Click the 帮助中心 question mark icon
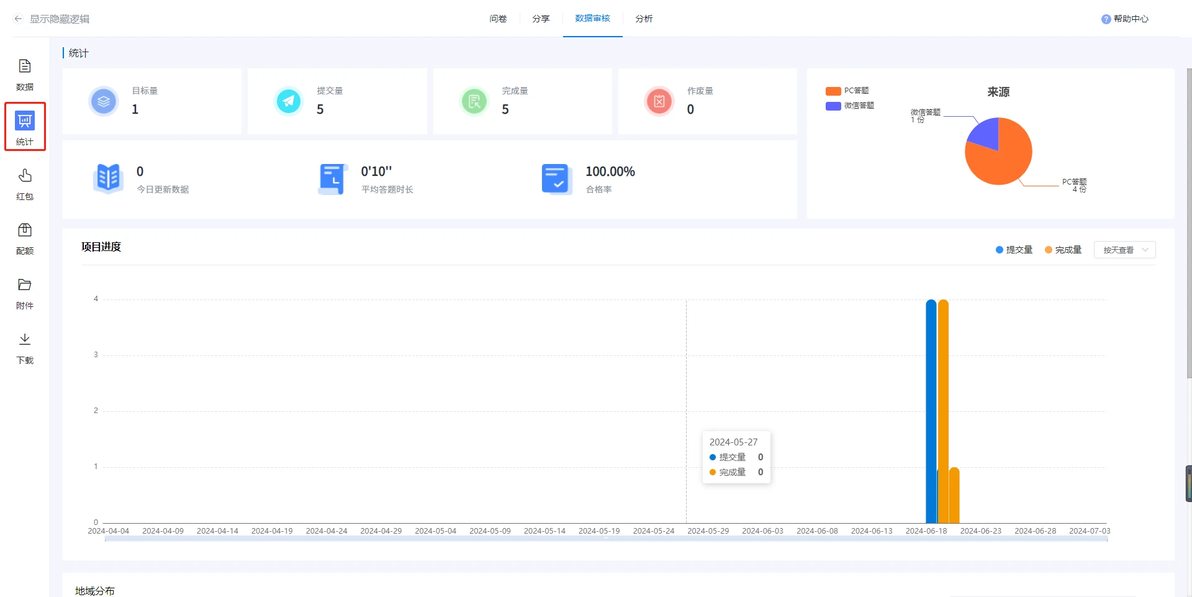This screenshot has width=1192, height=597. tap(1106, 19)
